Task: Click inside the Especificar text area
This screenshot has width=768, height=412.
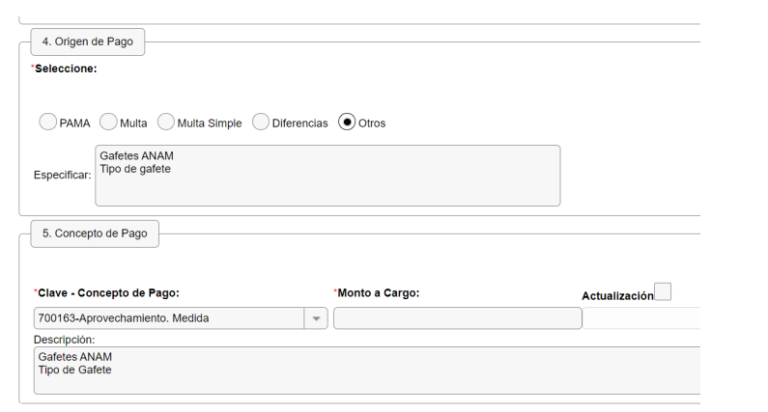Action: tap(326, 175)
